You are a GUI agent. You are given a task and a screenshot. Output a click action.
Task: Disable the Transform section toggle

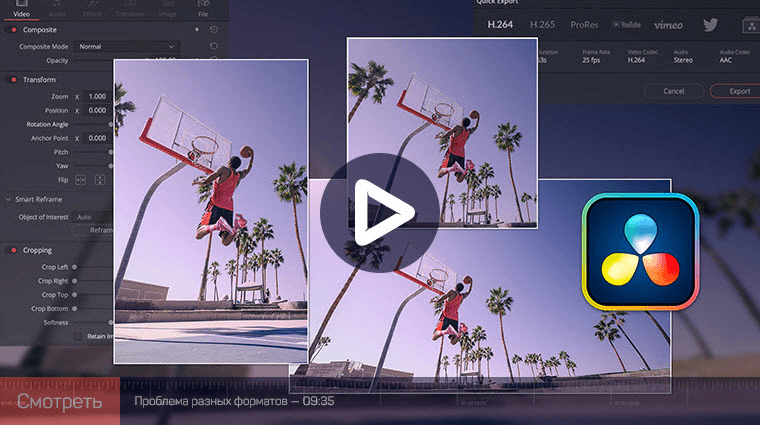14,79
